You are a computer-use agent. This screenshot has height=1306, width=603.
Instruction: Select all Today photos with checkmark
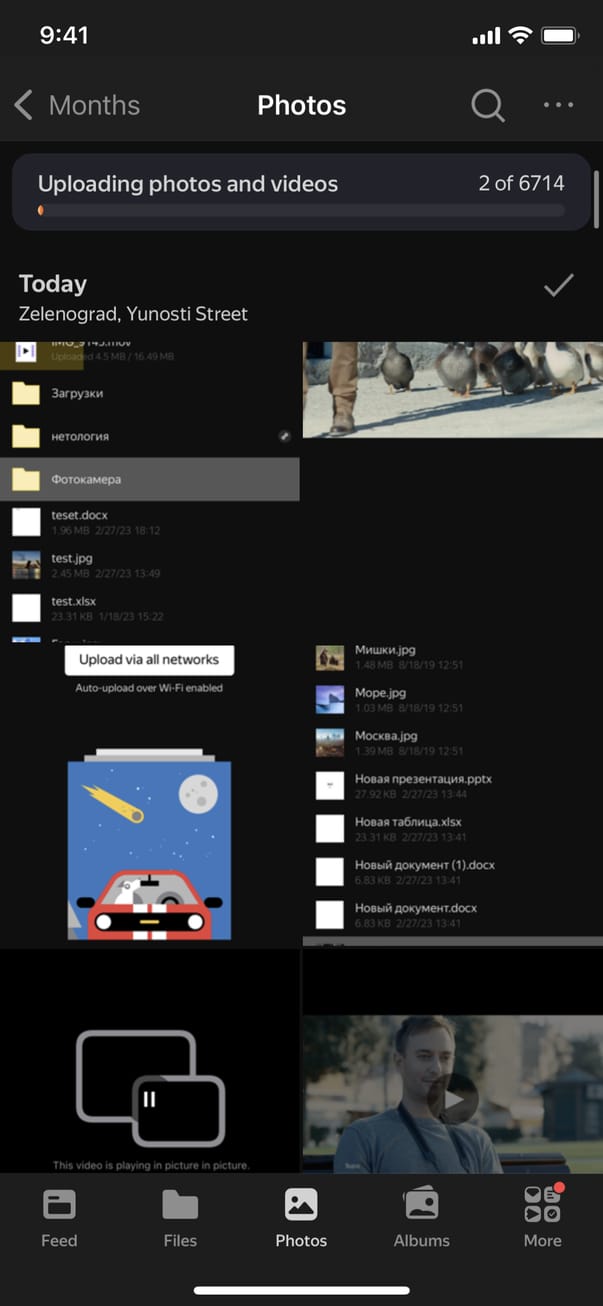(x=558, y=287)
